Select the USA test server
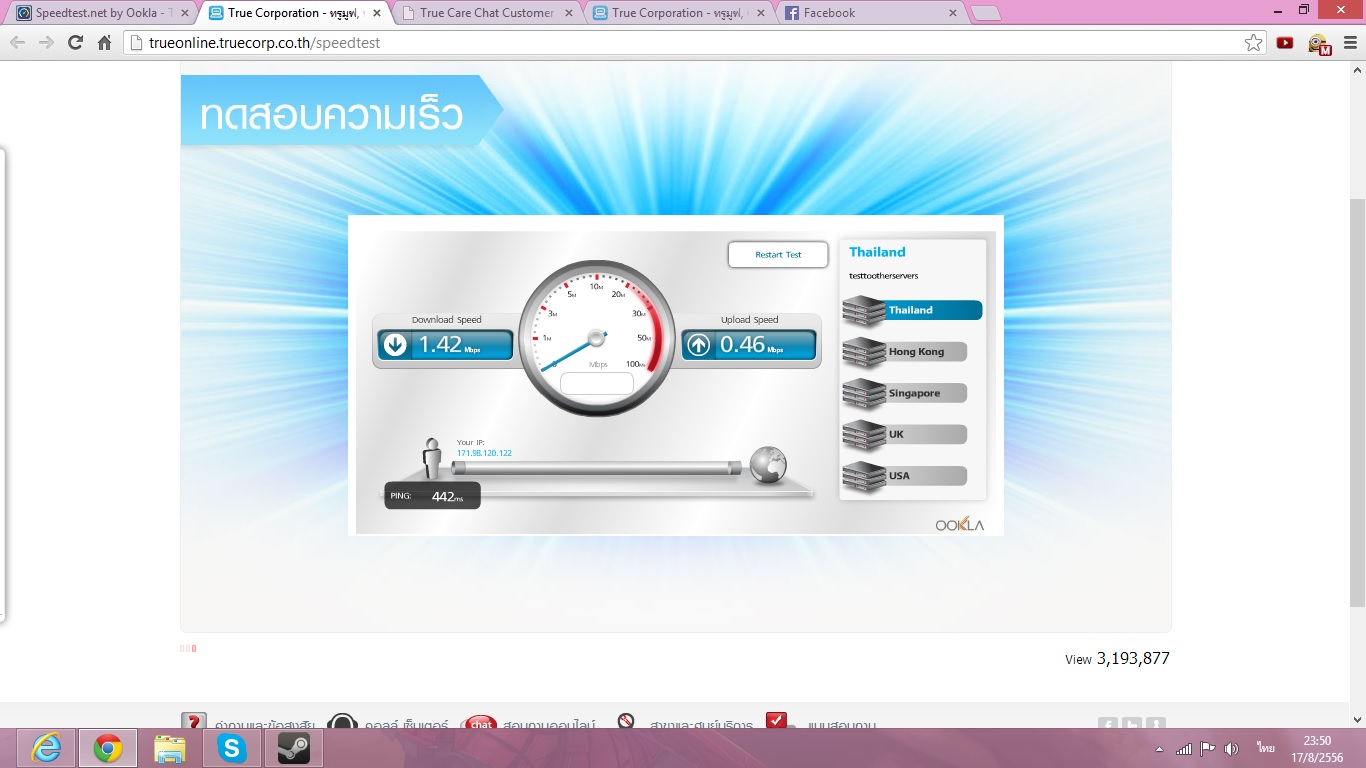Viewport: 1366px width, 768px height. (905, 476)
